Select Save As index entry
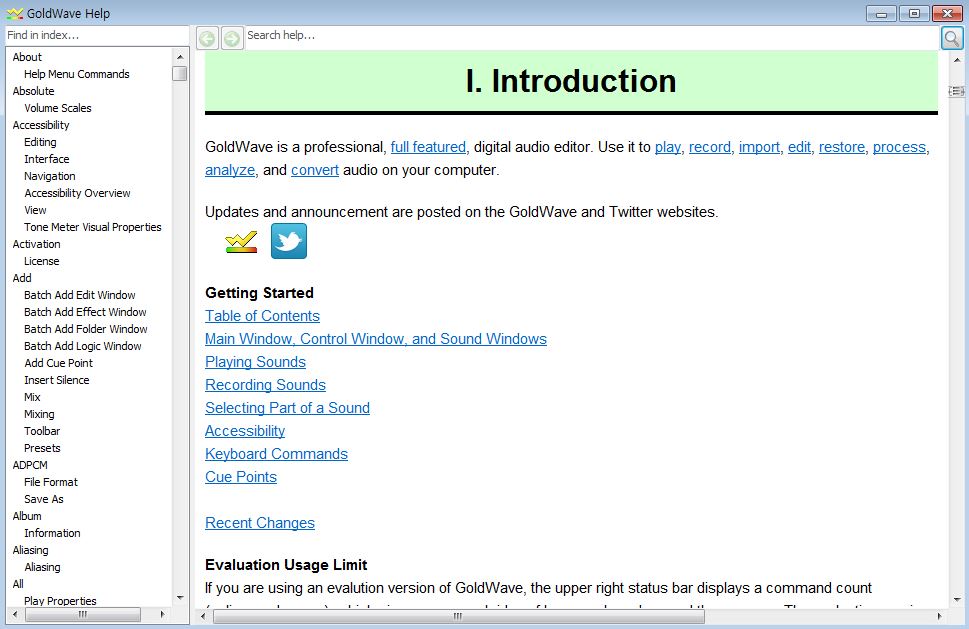 click(43, 499)
